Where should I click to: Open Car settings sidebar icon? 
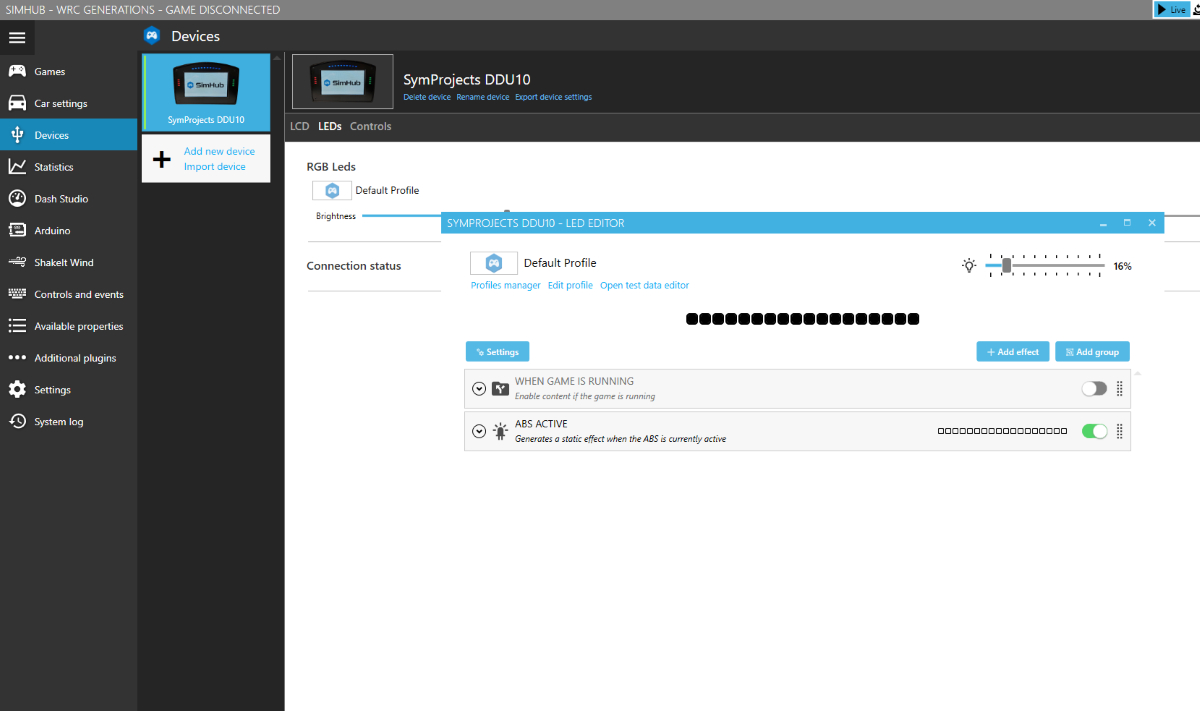[17, 104]
